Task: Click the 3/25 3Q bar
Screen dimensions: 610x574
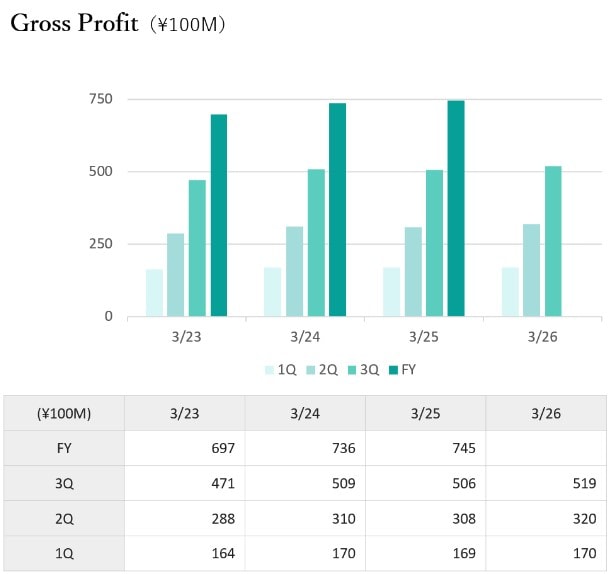Action: pyautogui.click(x=434, y=243)
